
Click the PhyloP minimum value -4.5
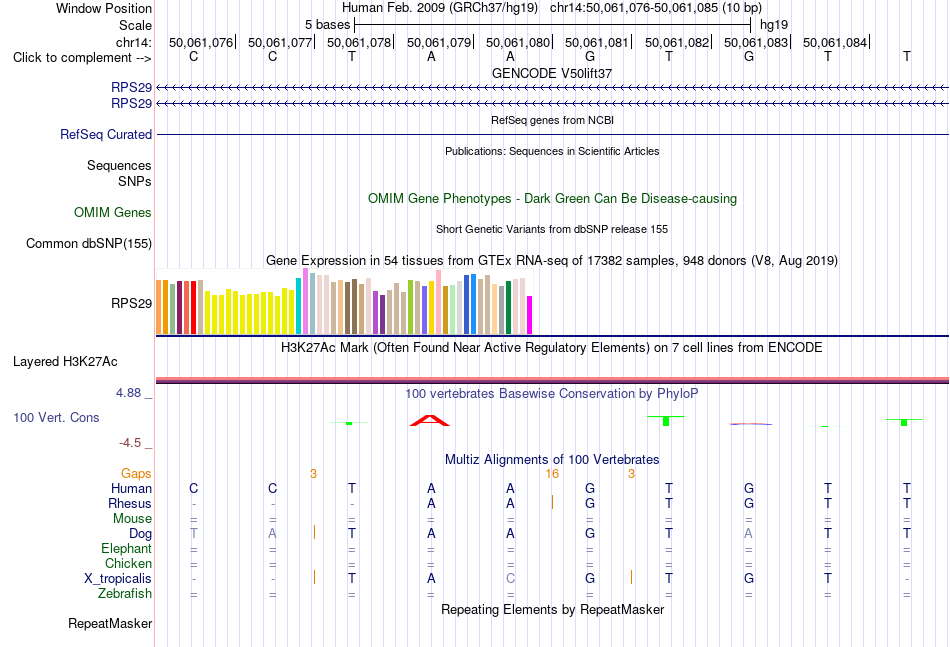tap(130, 443)
